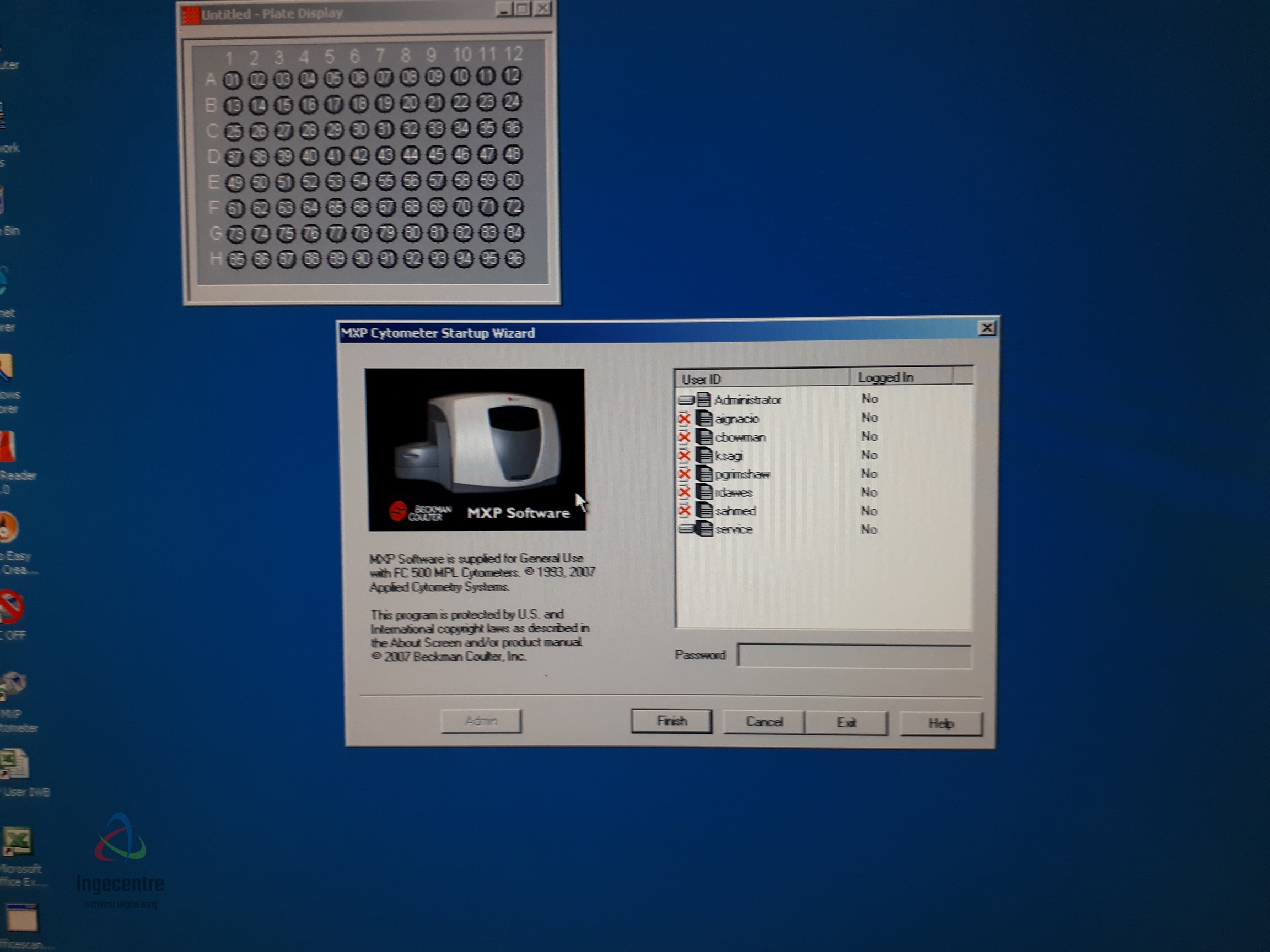Click column label 12 in Plate Display
Screen dimensions: 1270x952
(513, 54)
